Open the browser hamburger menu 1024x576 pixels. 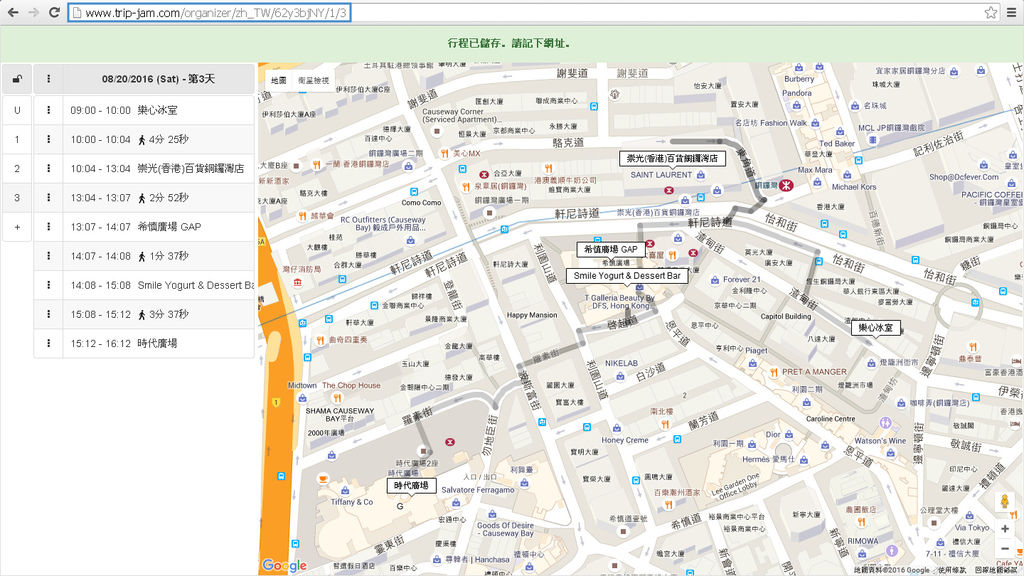[1012, 12]
